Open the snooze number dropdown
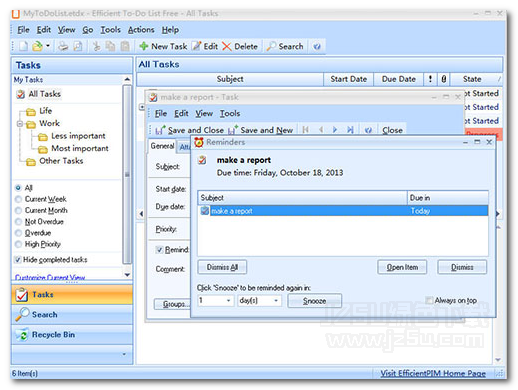The height and width of the screenshot is (390, 518). [229, 301]
